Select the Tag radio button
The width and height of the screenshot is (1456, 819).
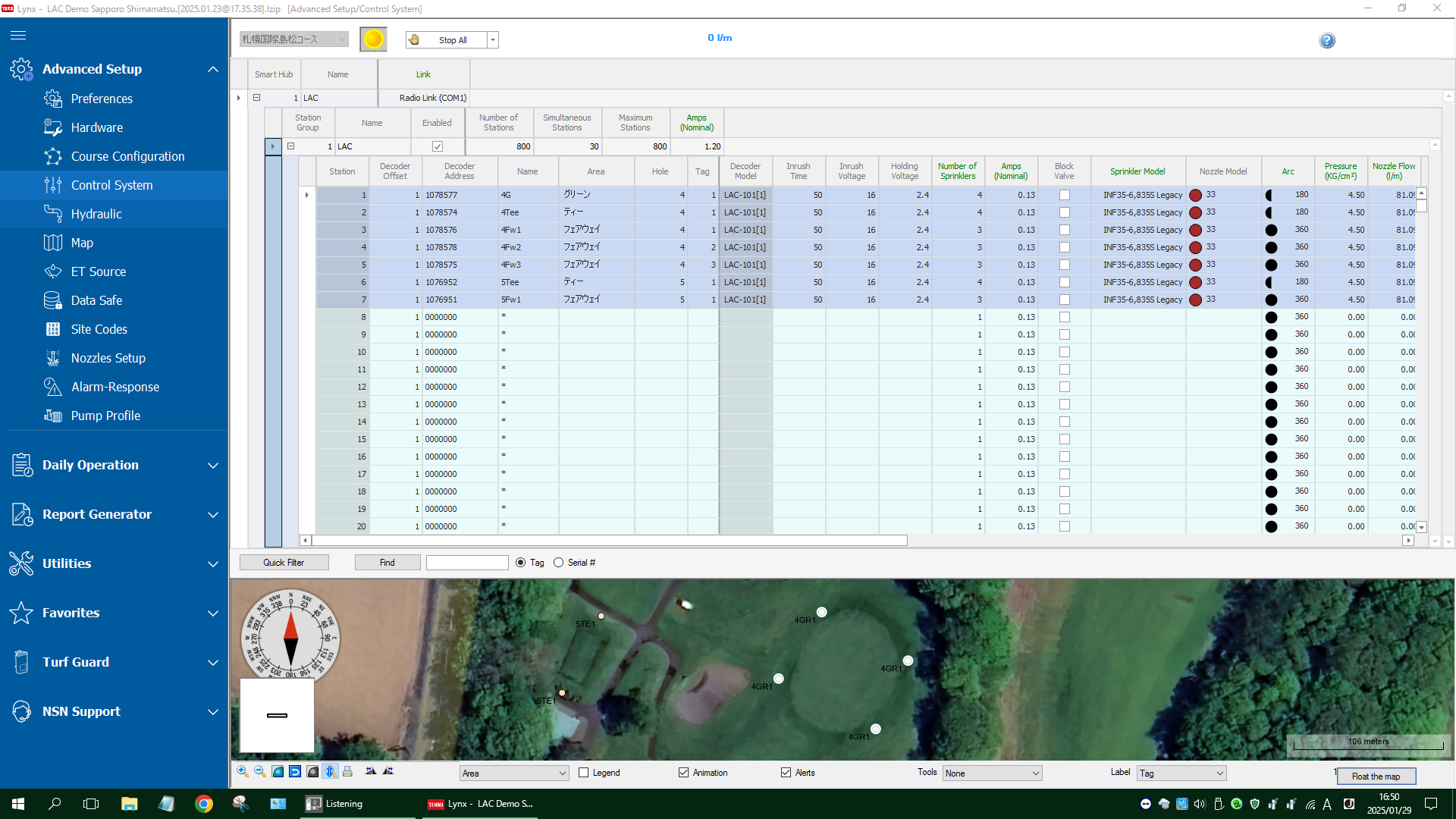click(x=520, y=563)
